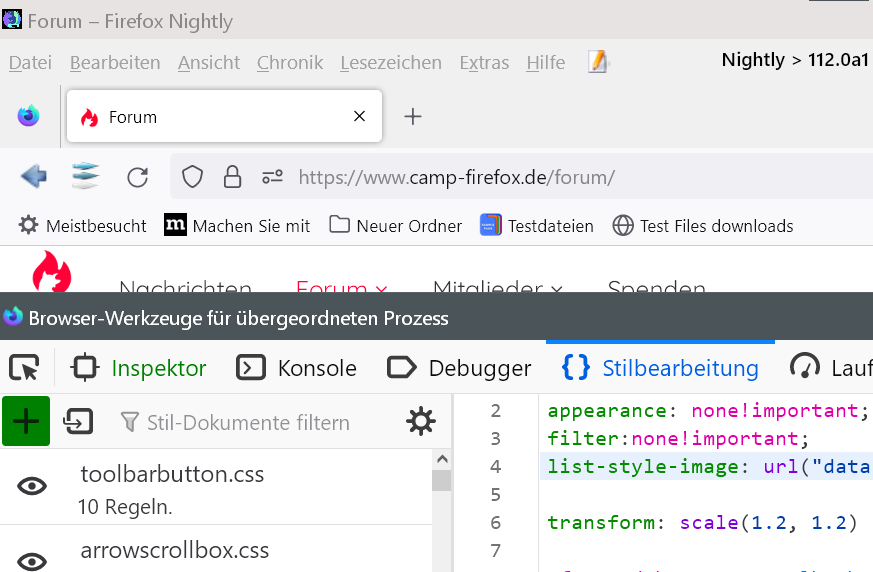Click the back arrow navigation button

pos(34,177)
